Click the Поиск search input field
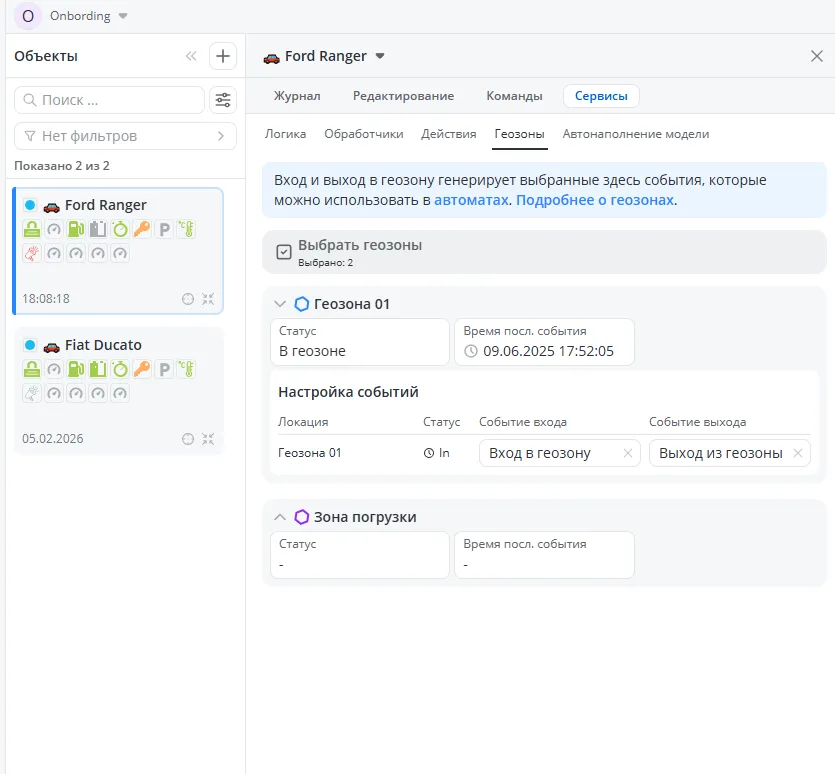The width and height of the screenshot is (835, 774). coord(115,100)
